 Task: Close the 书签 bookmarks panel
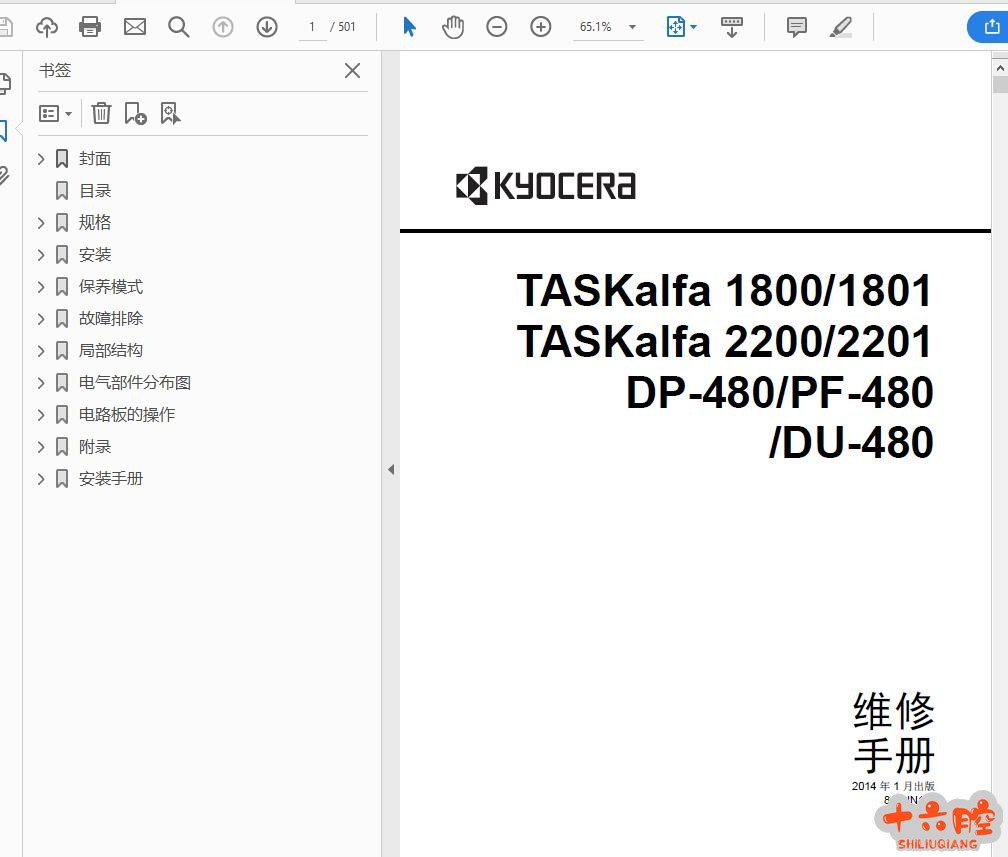pyautogui.click(x=352, y=70)
